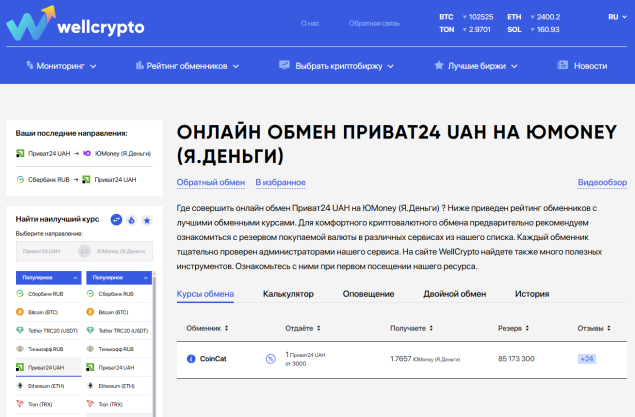
Task: Expand Выбрать криптобиржу menu
Action: (x=336, y=66)
